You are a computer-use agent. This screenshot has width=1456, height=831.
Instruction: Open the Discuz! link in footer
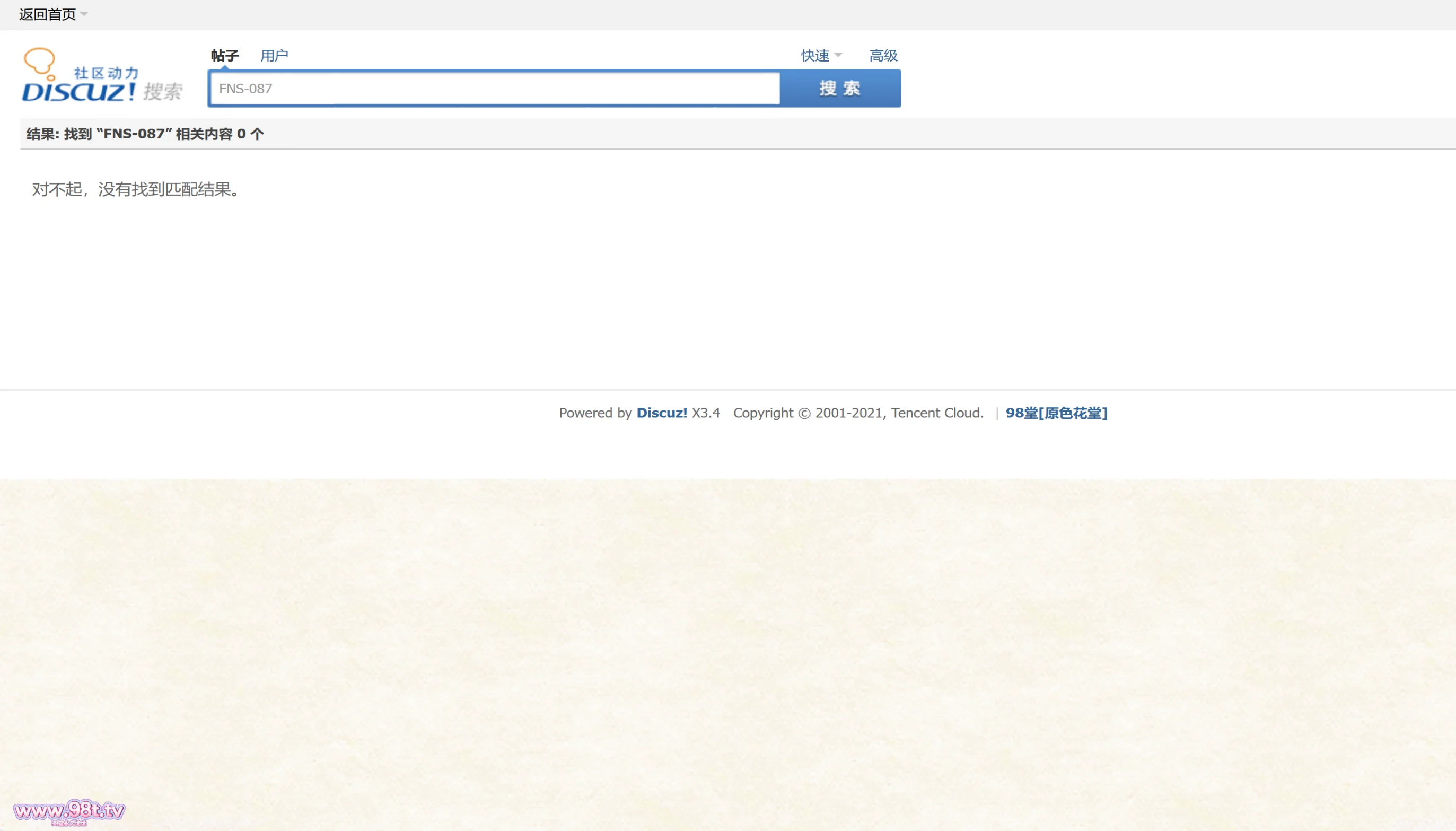coord(661,413)
